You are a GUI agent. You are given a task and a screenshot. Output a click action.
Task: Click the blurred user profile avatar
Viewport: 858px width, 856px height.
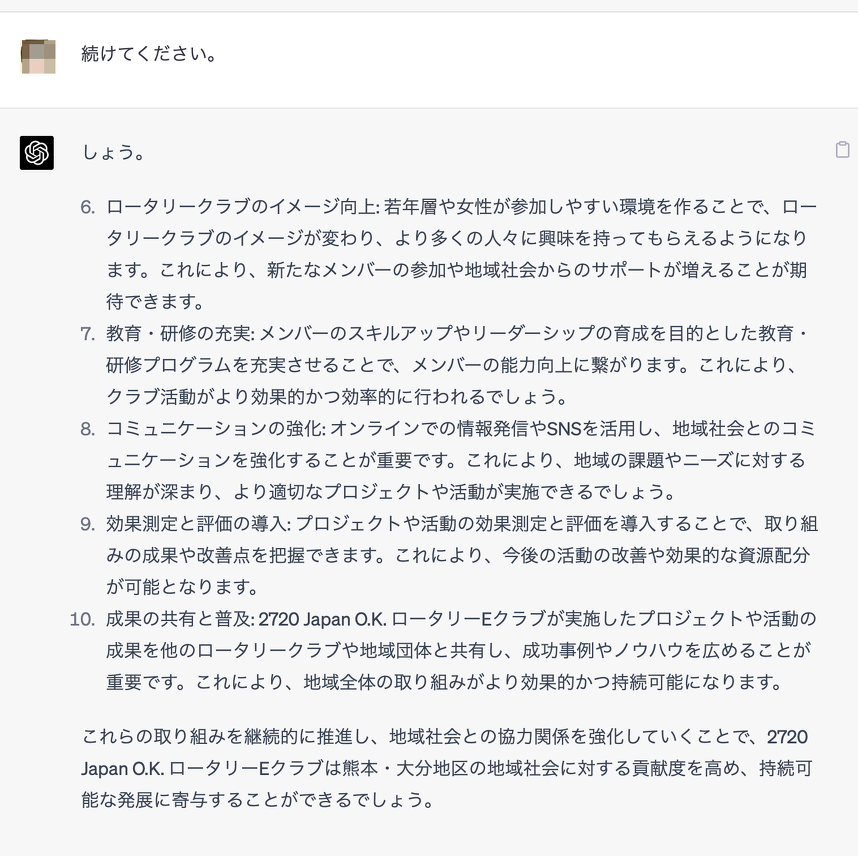(38, 56)
